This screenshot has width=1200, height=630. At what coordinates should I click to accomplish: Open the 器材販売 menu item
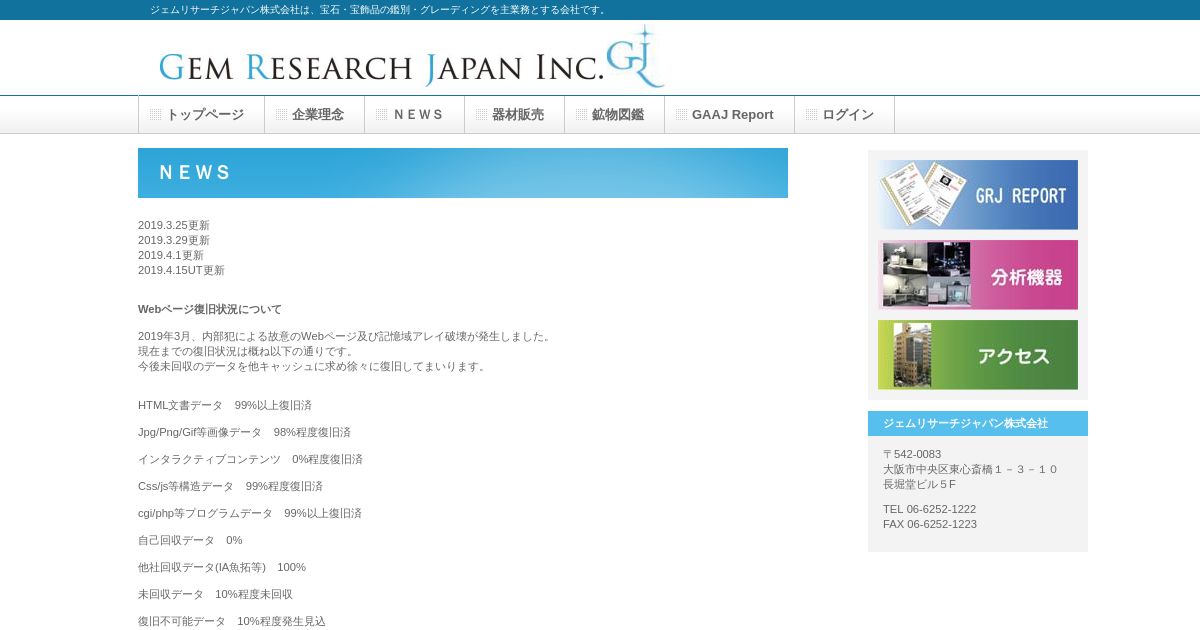(x=515, y=115)
